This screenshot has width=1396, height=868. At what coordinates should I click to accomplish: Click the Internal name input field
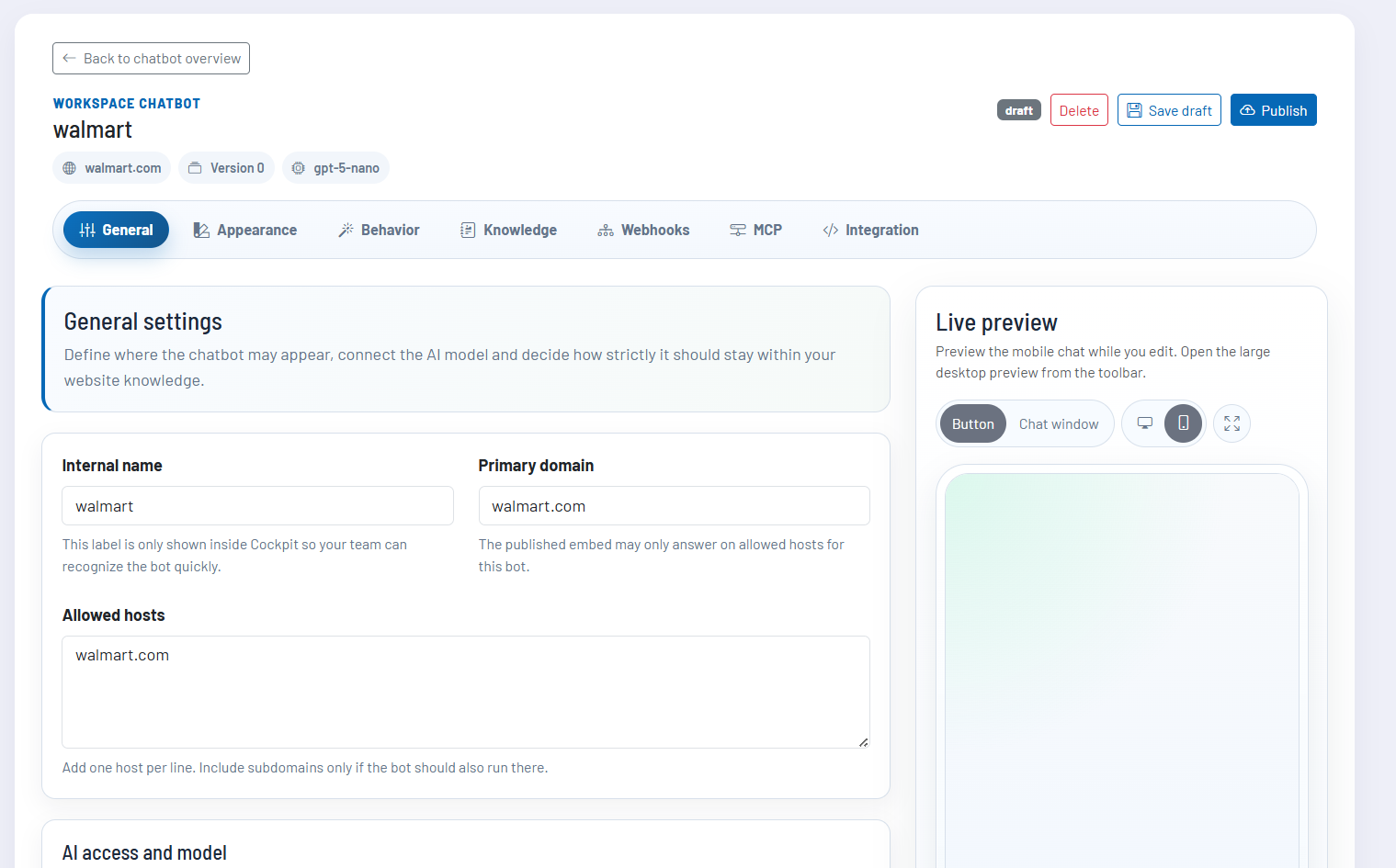click(x=257, y=506)
